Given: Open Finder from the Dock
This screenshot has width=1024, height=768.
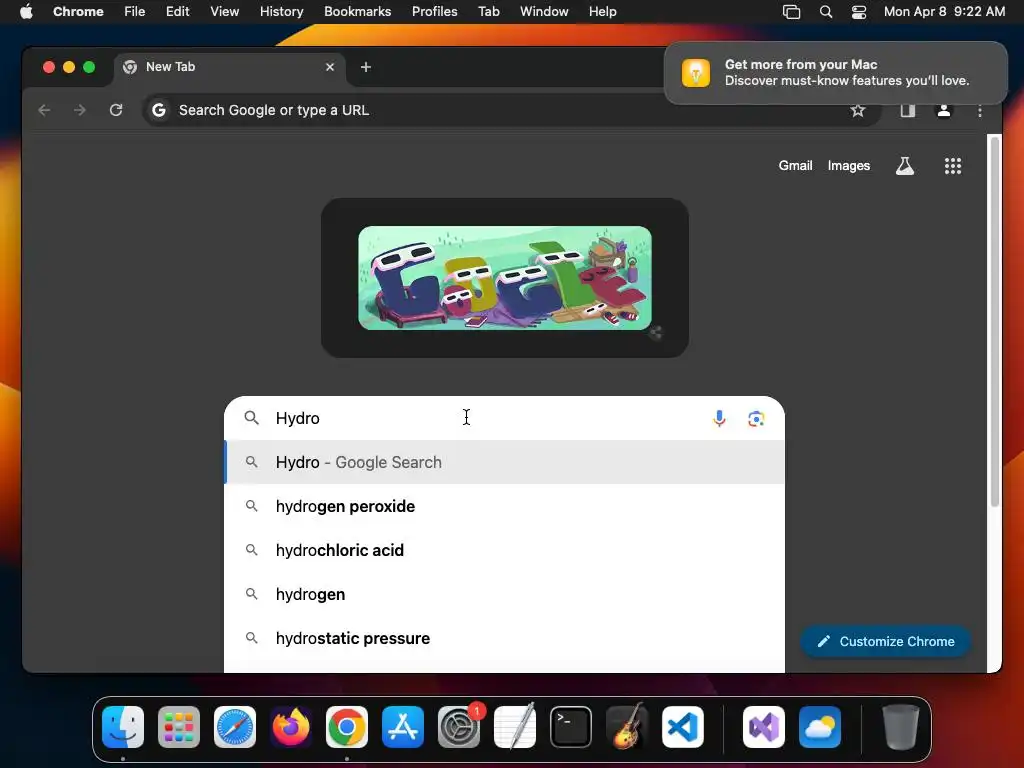Looking at the screenshot, I should (x=123, y=727).
